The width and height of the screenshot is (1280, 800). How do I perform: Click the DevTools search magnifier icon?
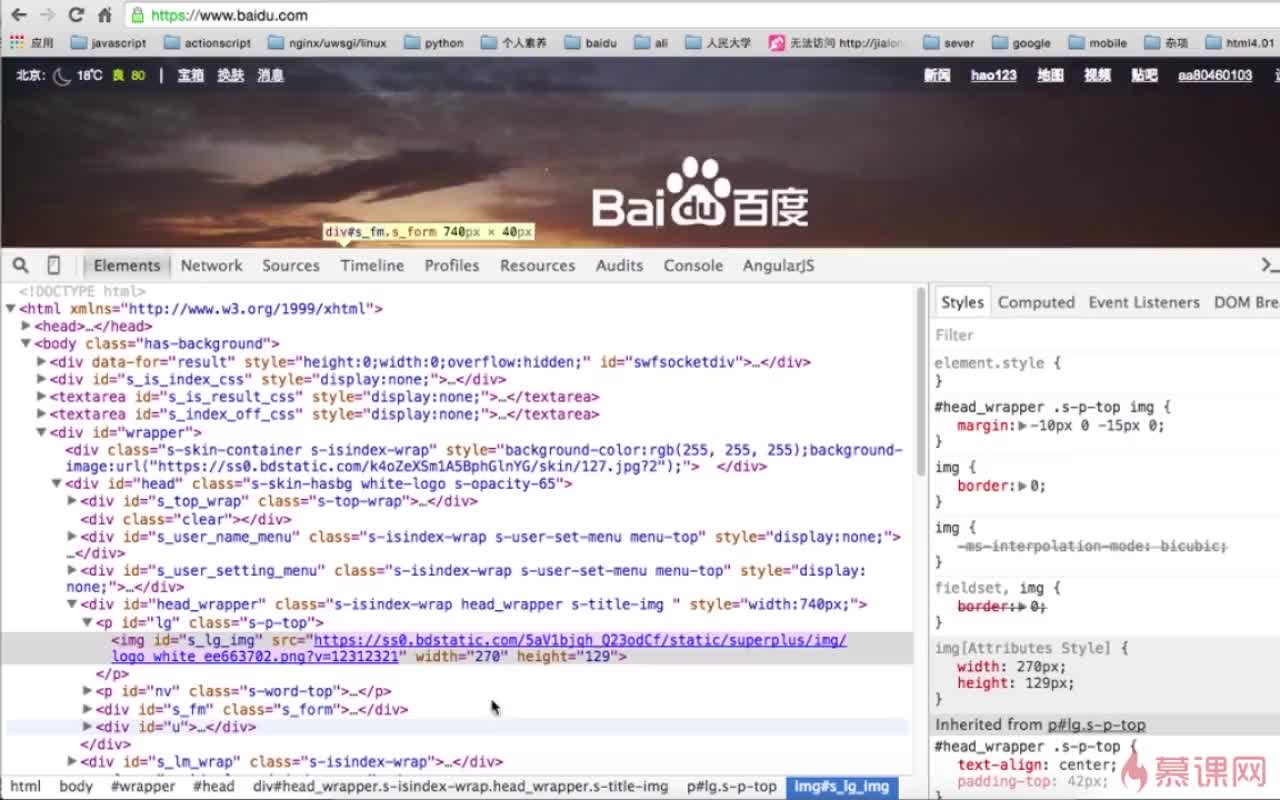point(20,265)
